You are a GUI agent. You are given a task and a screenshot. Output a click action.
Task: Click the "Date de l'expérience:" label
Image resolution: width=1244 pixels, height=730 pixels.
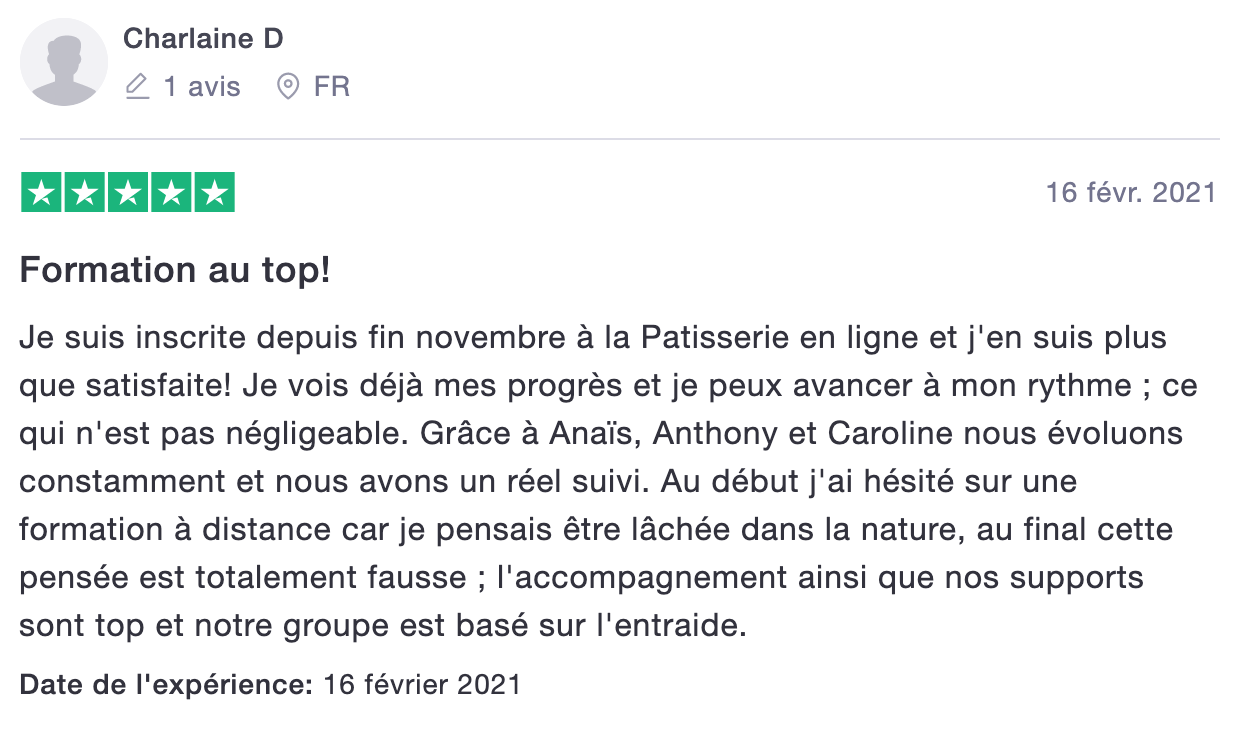click(x=167, y=686)
